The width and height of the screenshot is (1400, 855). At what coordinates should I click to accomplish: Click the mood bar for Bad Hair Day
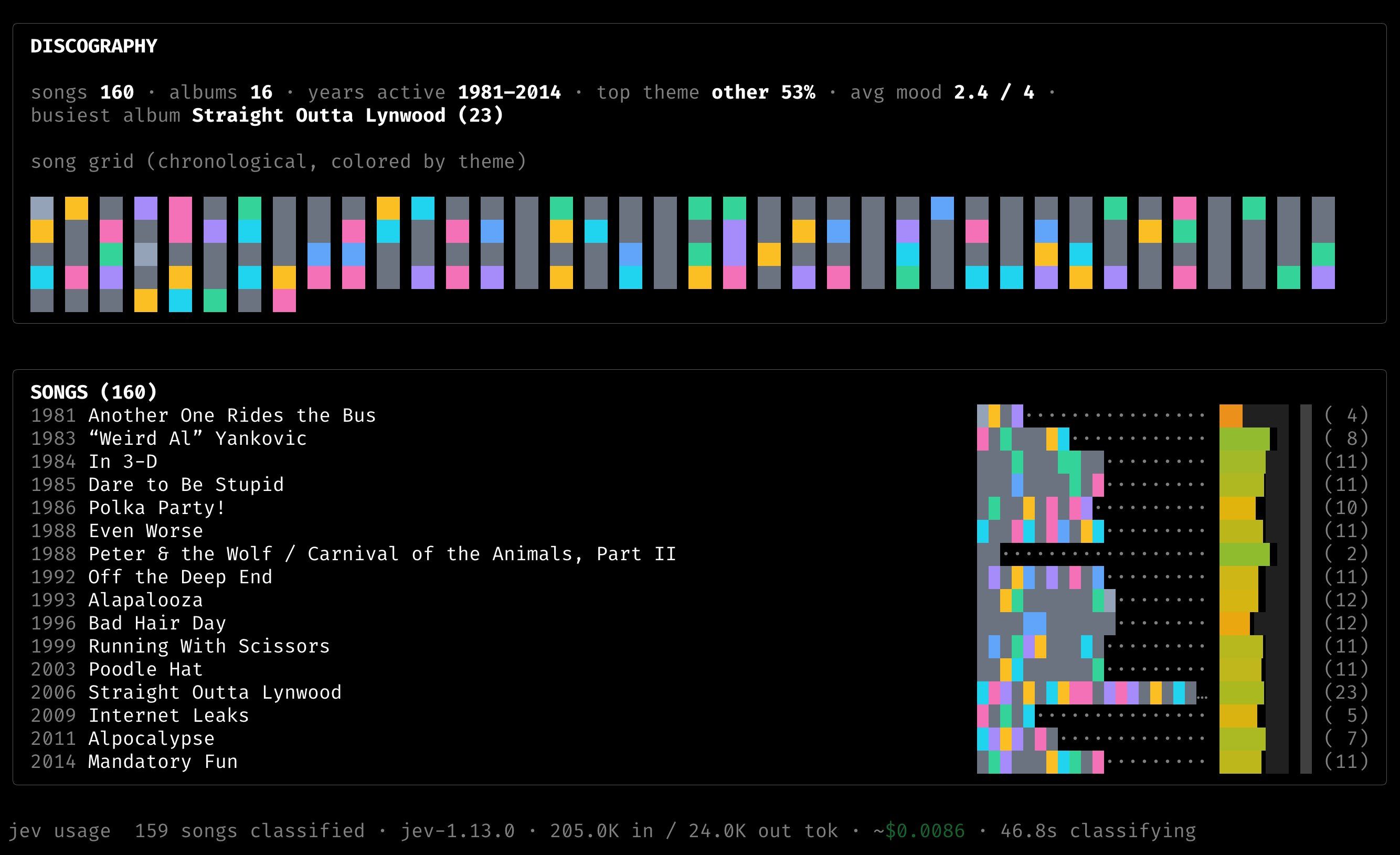pos(1254,623)
